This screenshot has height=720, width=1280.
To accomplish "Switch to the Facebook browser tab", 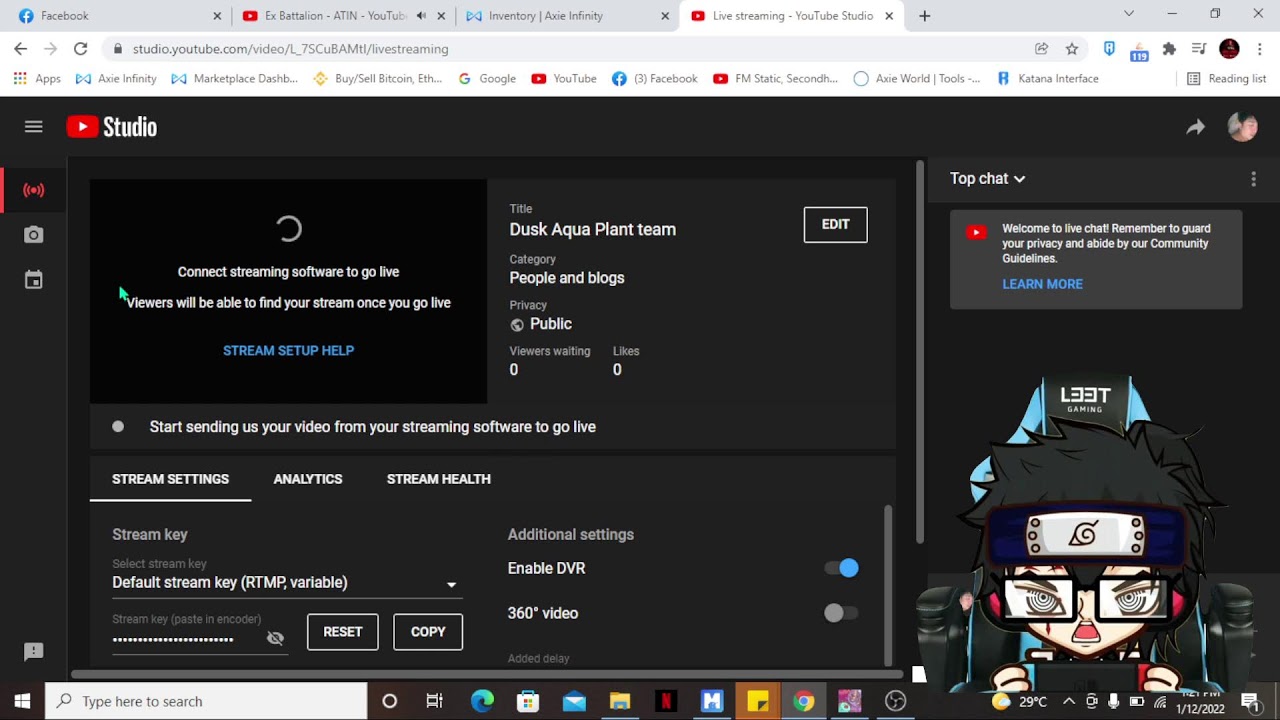I will [118, 16].
